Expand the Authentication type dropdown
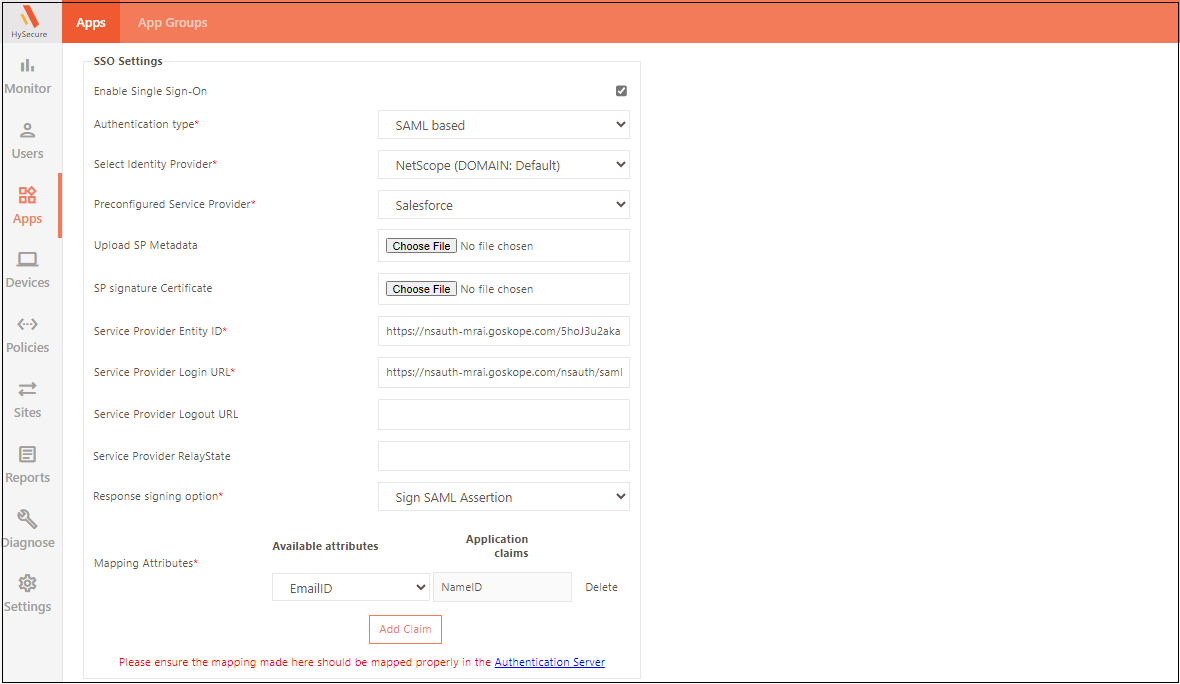Screen dimensions: 1180x684 click(x=504, y=125)
